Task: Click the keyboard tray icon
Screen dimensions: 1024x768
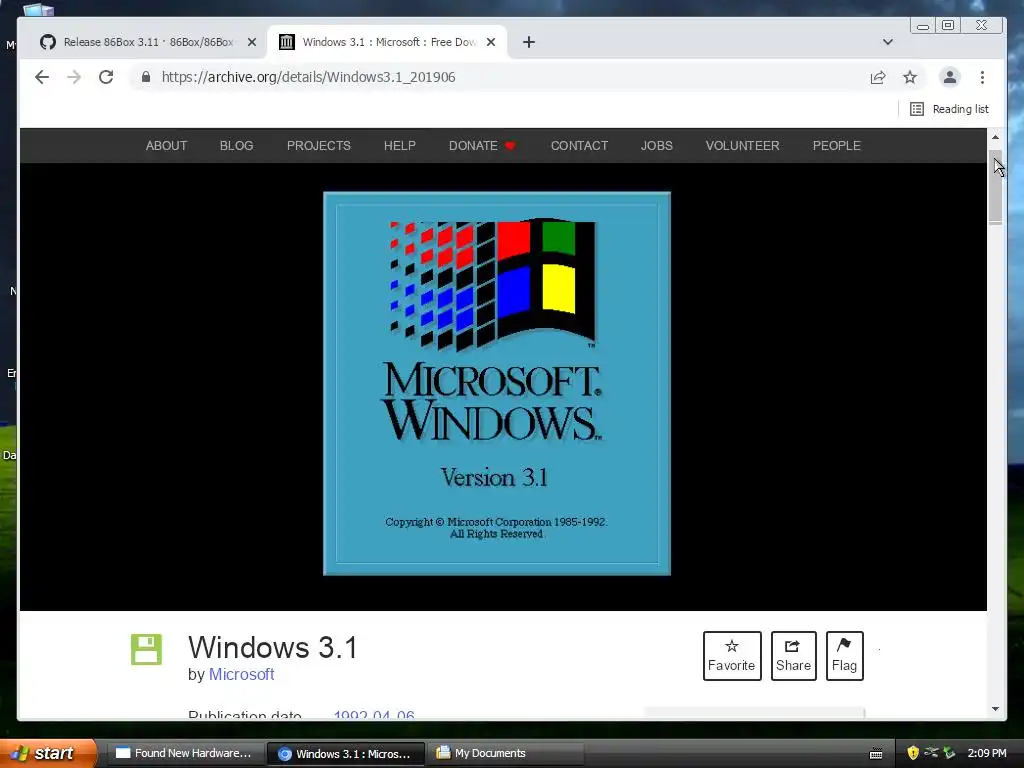Action: coord(876,754)
